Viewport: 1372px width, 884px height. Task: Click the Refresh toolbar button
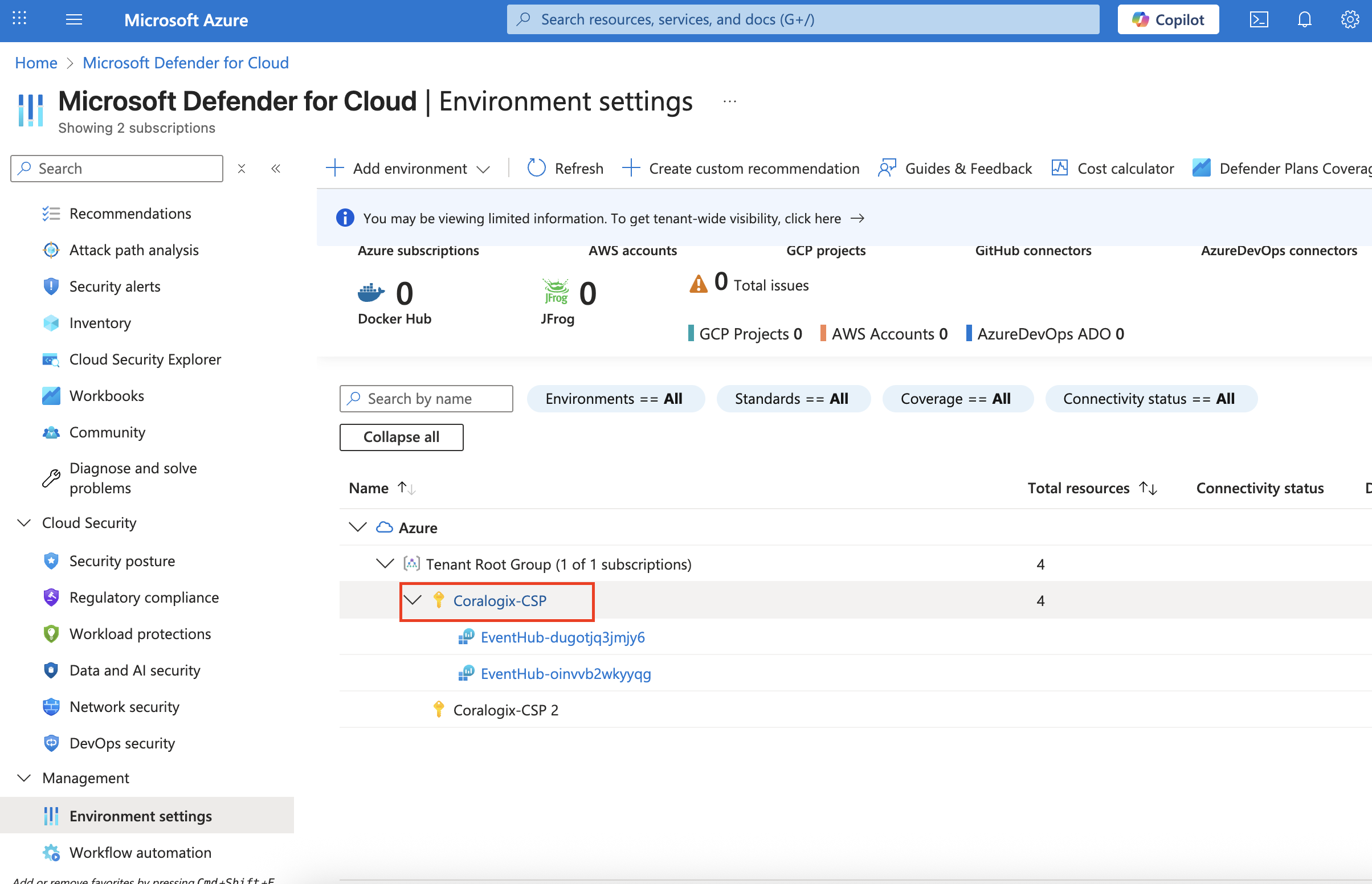(565, 168)
